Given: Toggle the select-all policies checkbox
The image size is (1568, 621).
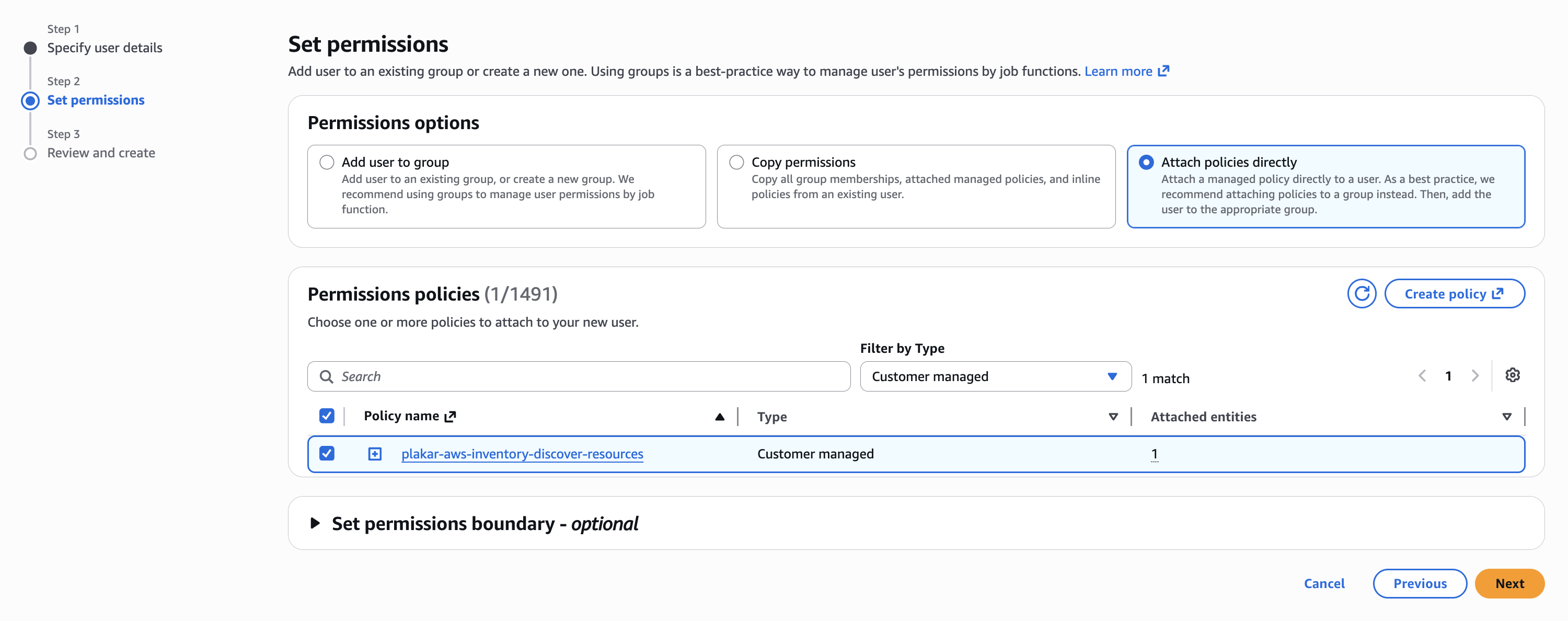Looking at the screenshot, I should [x=327, y=416].
